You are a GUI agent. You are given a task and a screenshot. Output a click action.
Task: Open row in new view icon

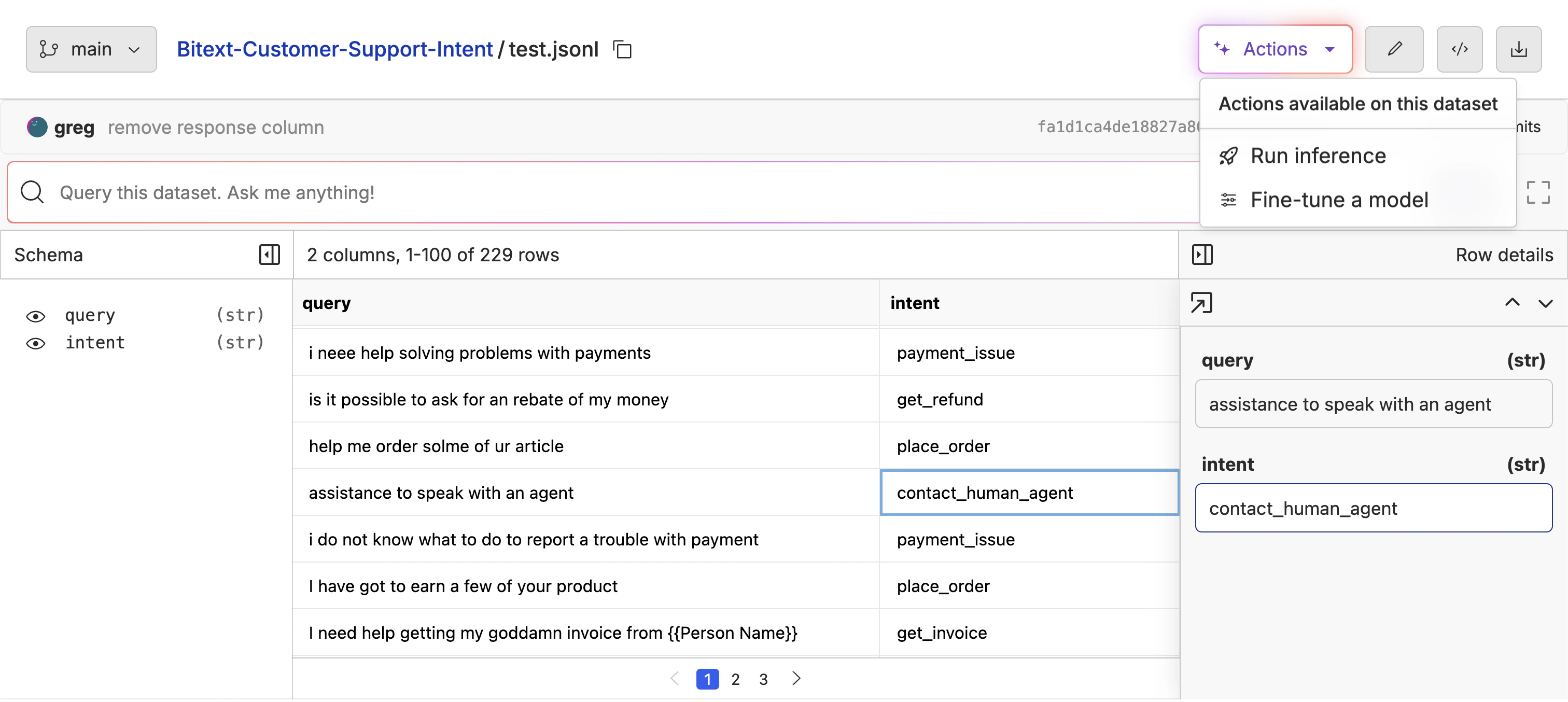click(x=1201, y=303)
